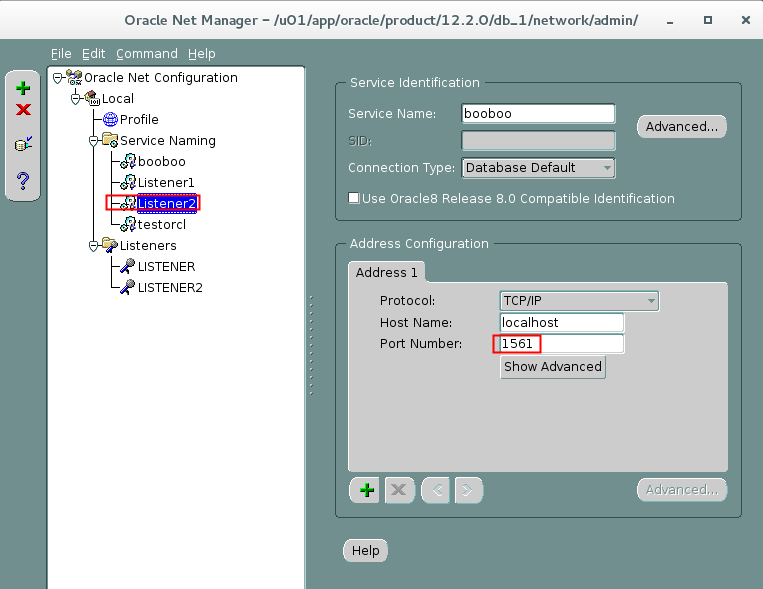763x589 pixels.
Task: Select the LISTENER2 listener icon in tree
Action: tap(127, 288)
